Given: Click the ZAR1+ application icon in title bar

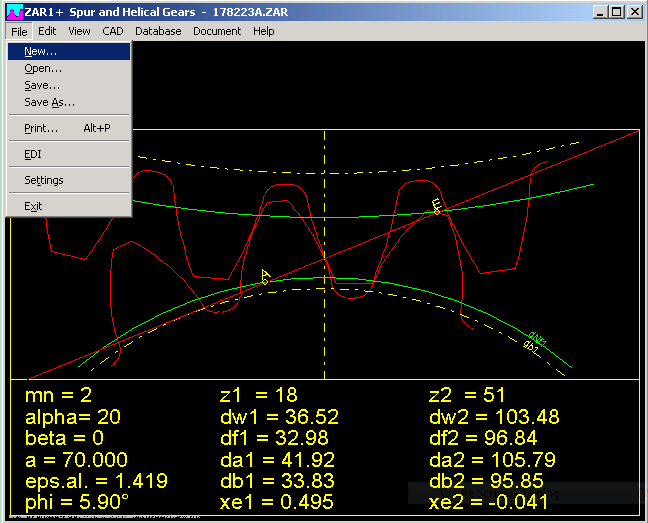Looking at the screenshot, I should [15, 12].
